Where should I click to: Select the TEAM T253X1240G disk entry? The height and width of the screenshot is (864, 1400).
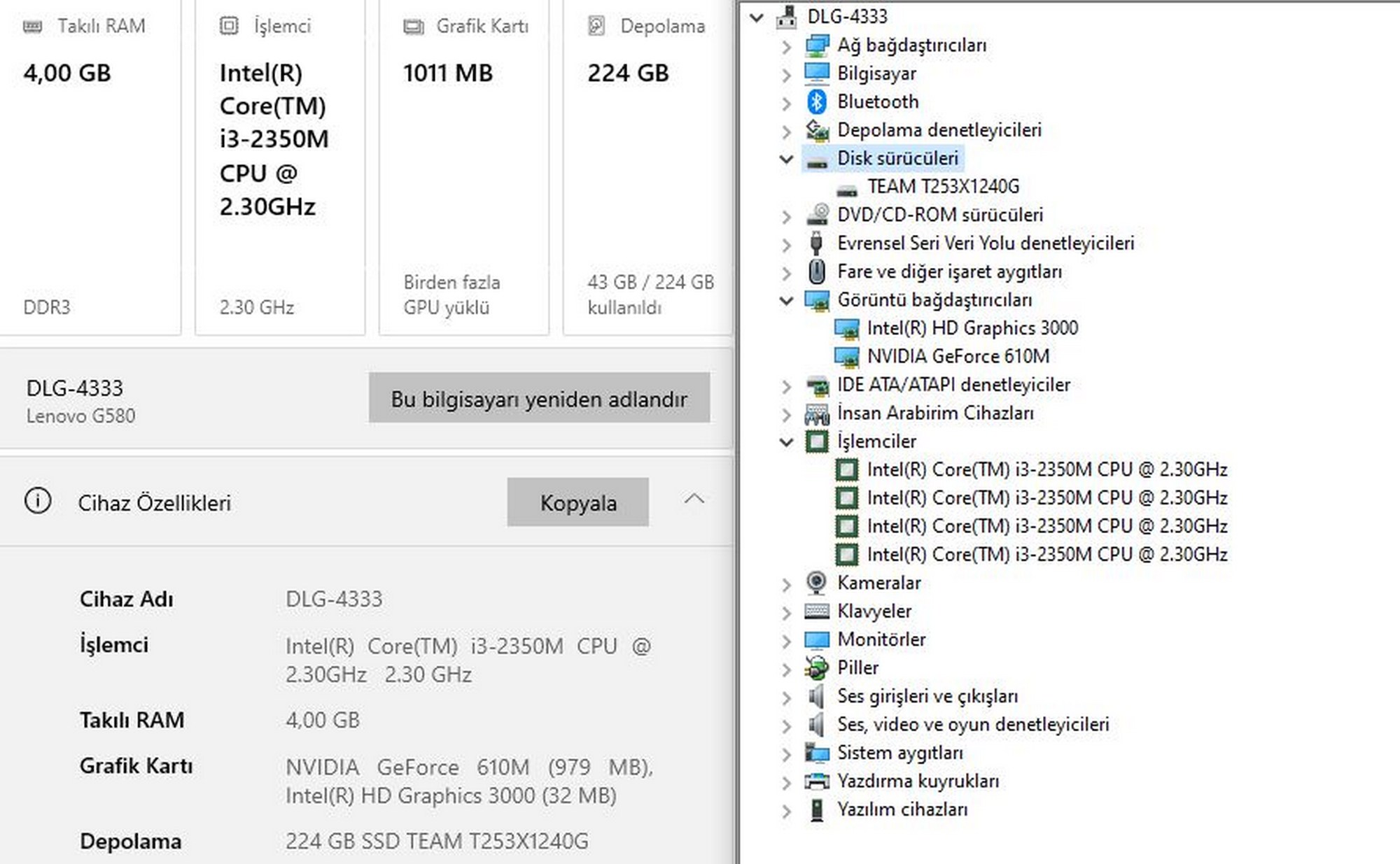[x=942, y=187]
